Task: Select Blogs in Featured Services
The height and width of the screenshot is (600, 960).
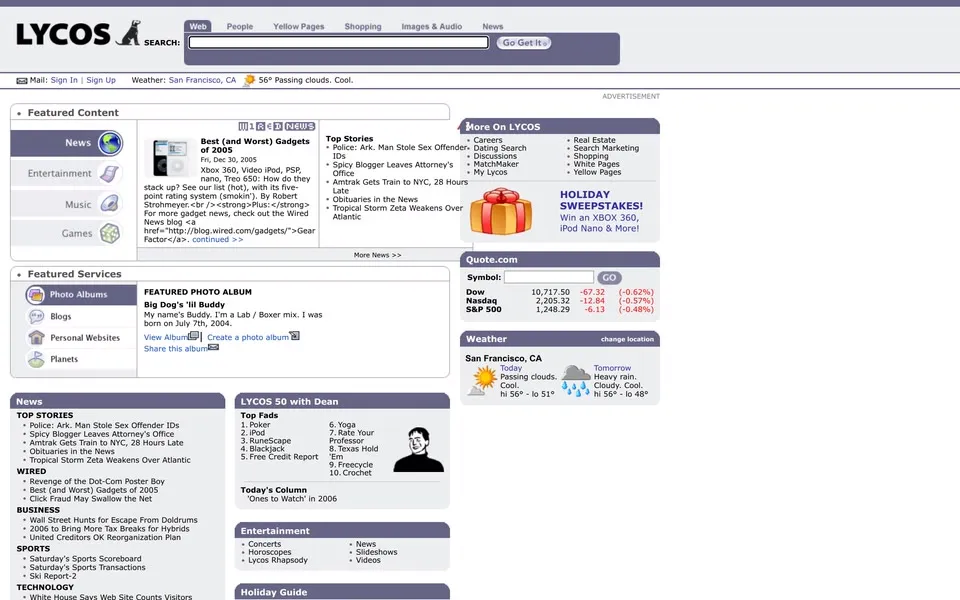Action: coord(61,316)
